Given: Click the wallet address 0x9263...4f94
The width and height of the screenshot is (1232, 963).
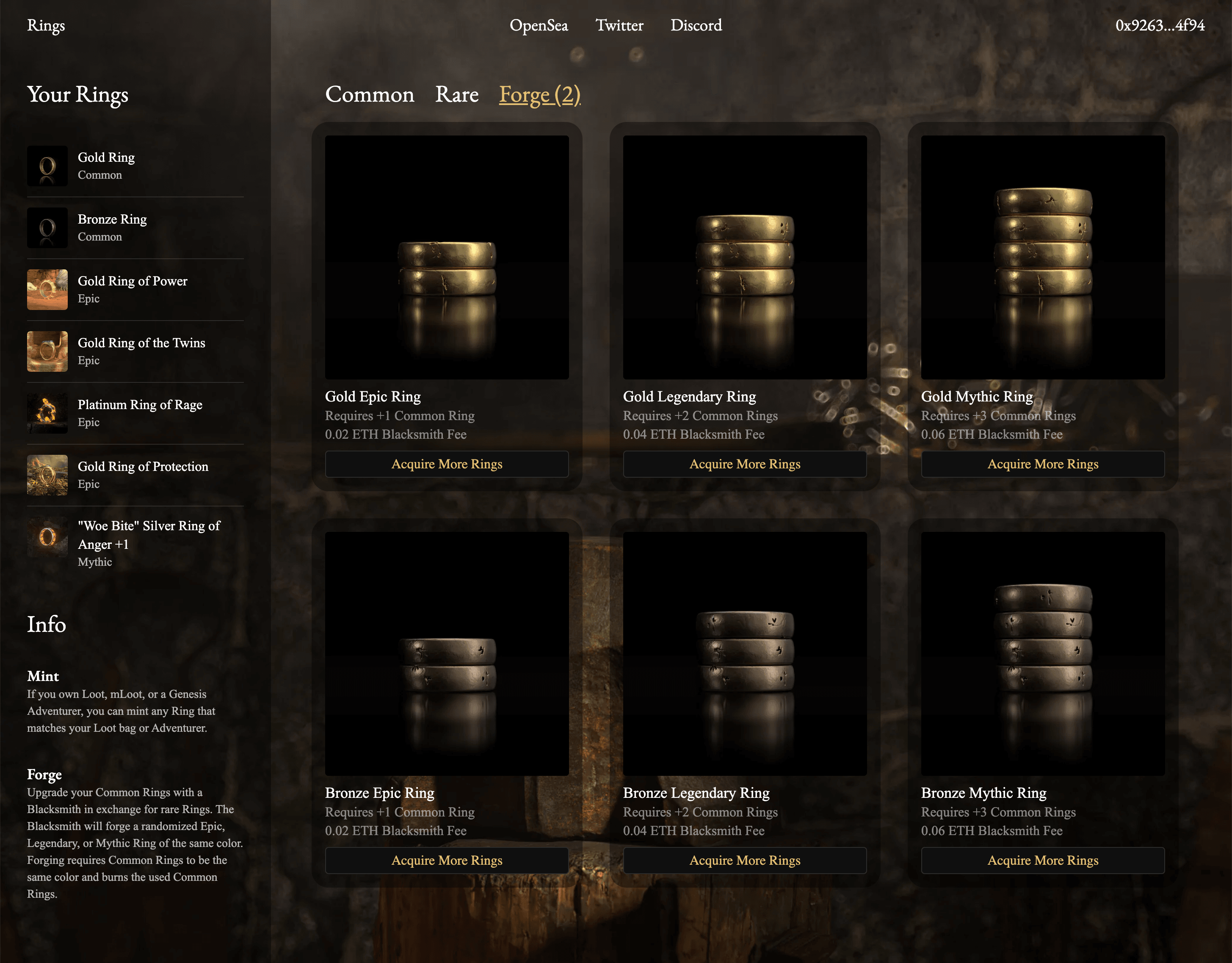Looking at the screenshot, I should [x=1160, y=25].
